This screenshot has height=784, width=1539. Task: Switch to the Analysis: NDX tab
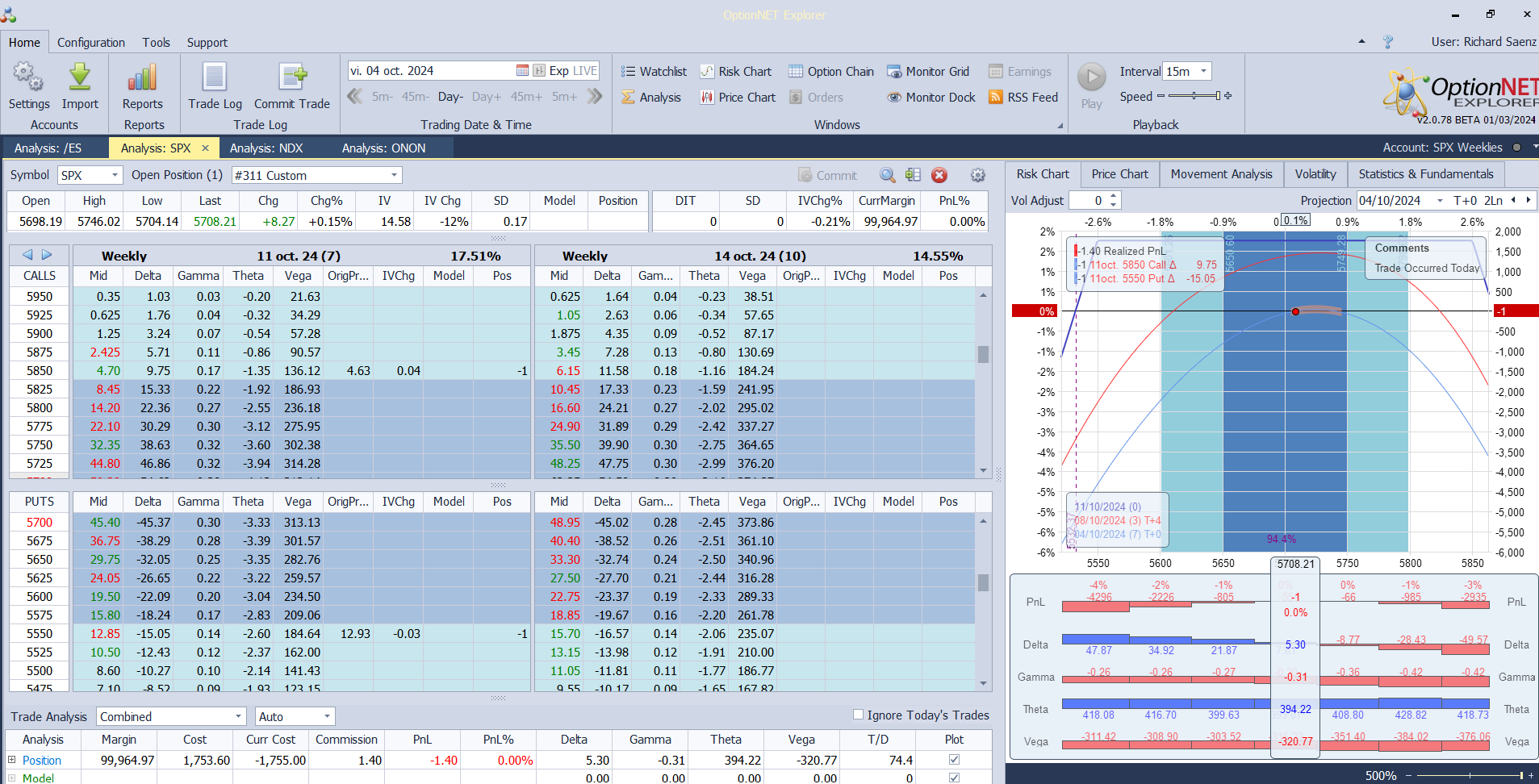click(266, 148)
